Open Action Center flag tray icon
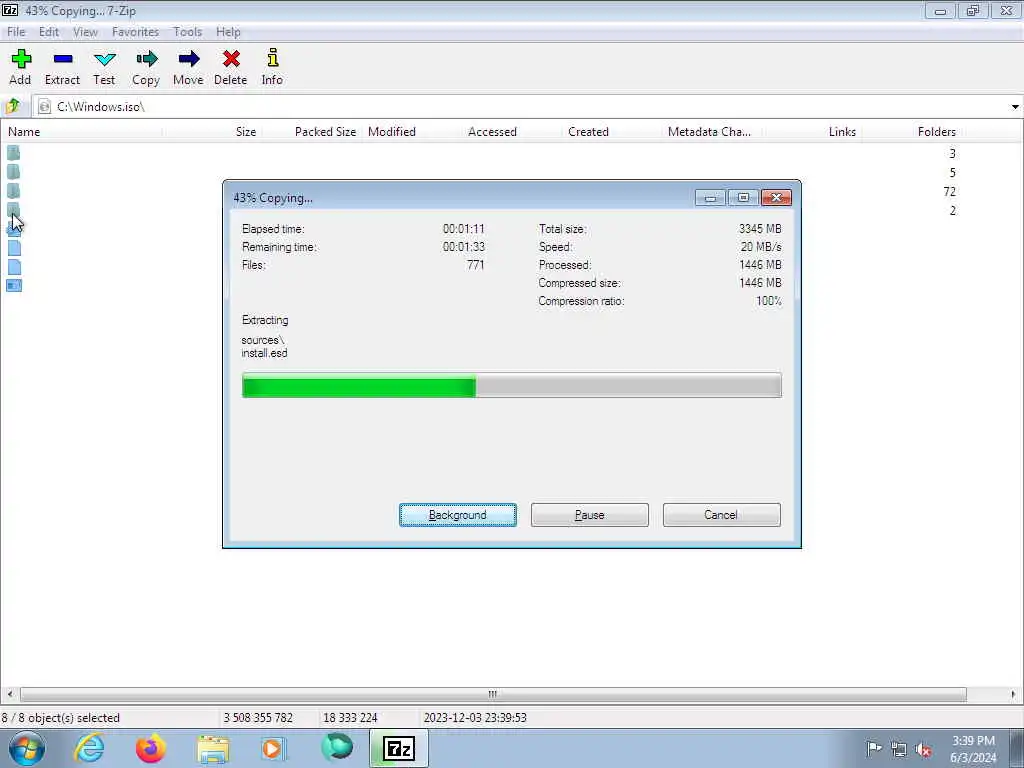The image size is (1024, 768). coord(874,749)
